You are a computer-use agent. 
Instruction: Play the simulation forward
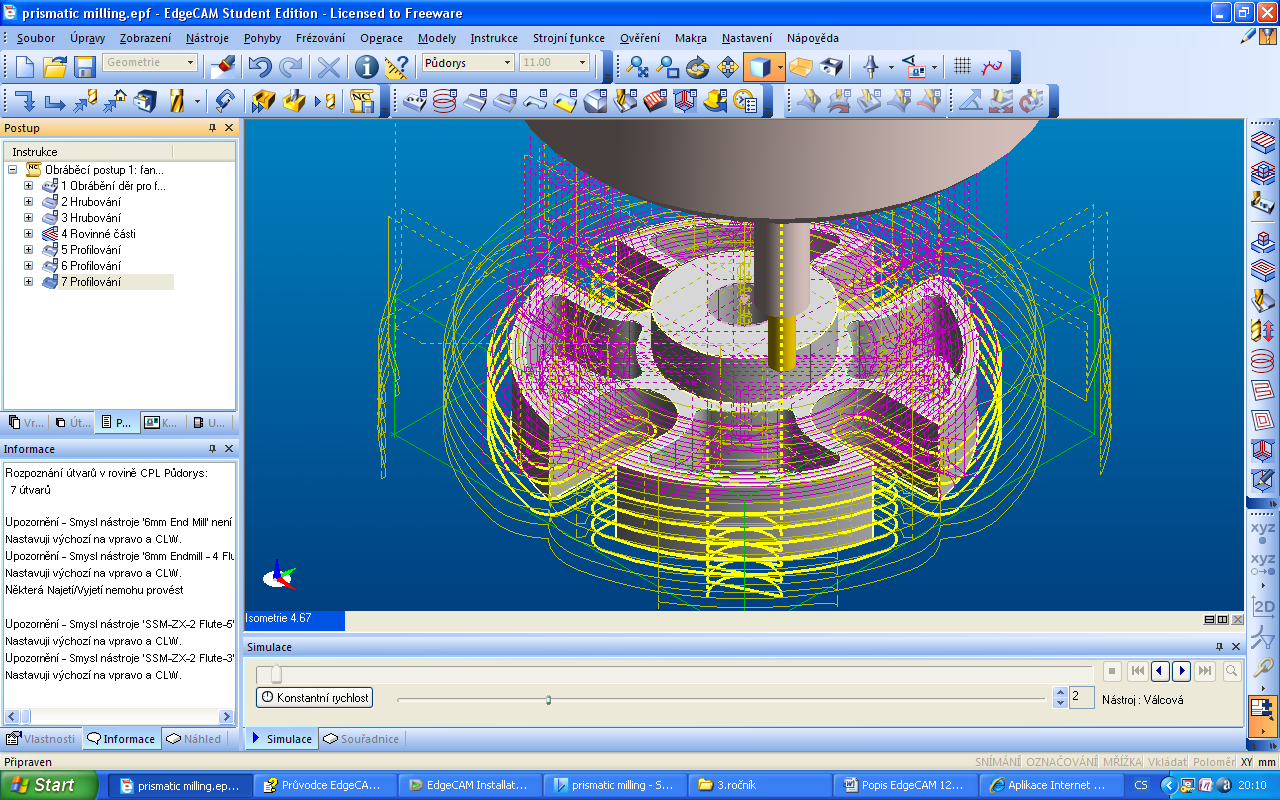tap(1181, 671)
